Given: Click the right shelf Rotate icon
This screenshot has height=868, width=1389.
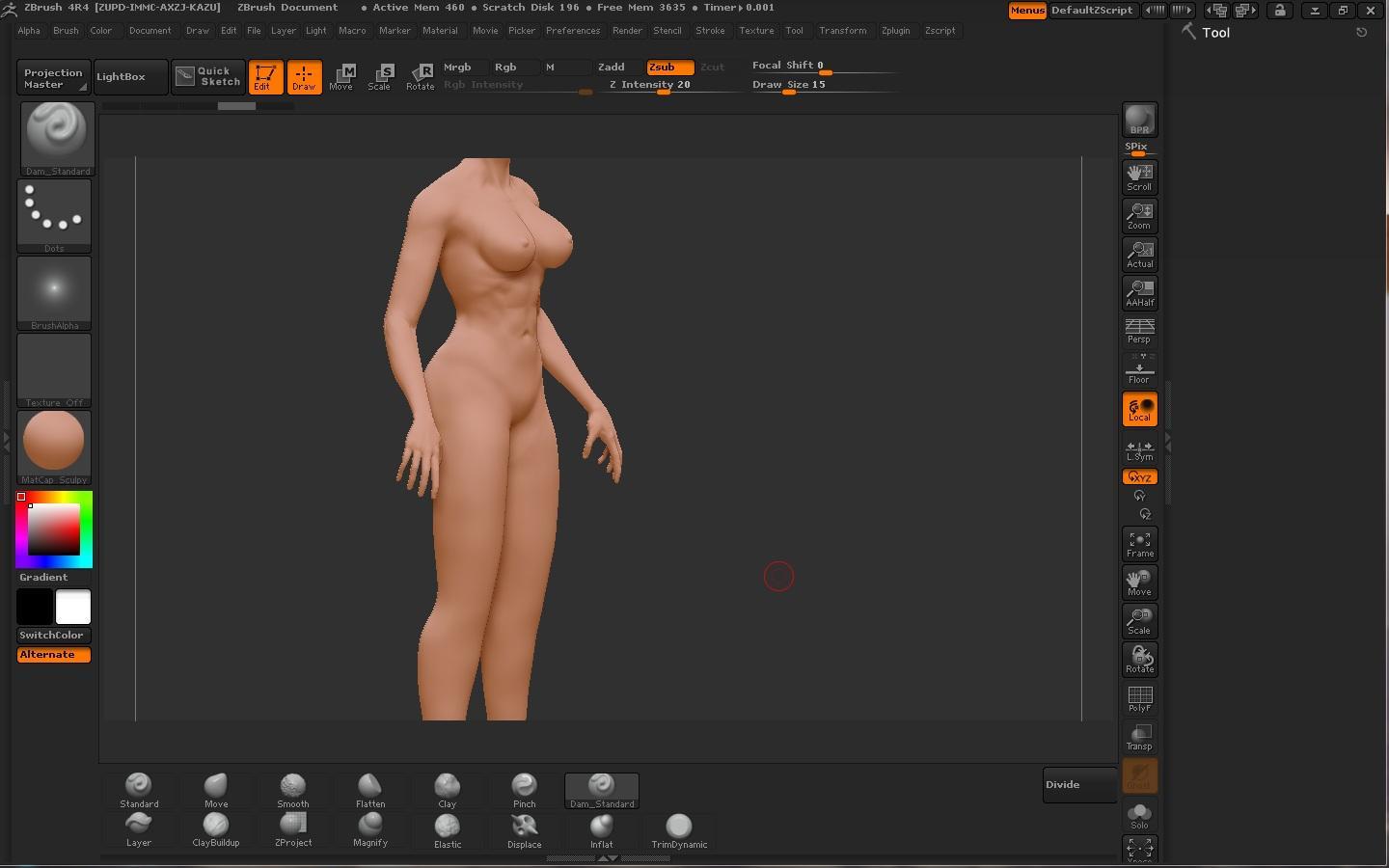Looking at the screenshot, I should [1139, 660].
